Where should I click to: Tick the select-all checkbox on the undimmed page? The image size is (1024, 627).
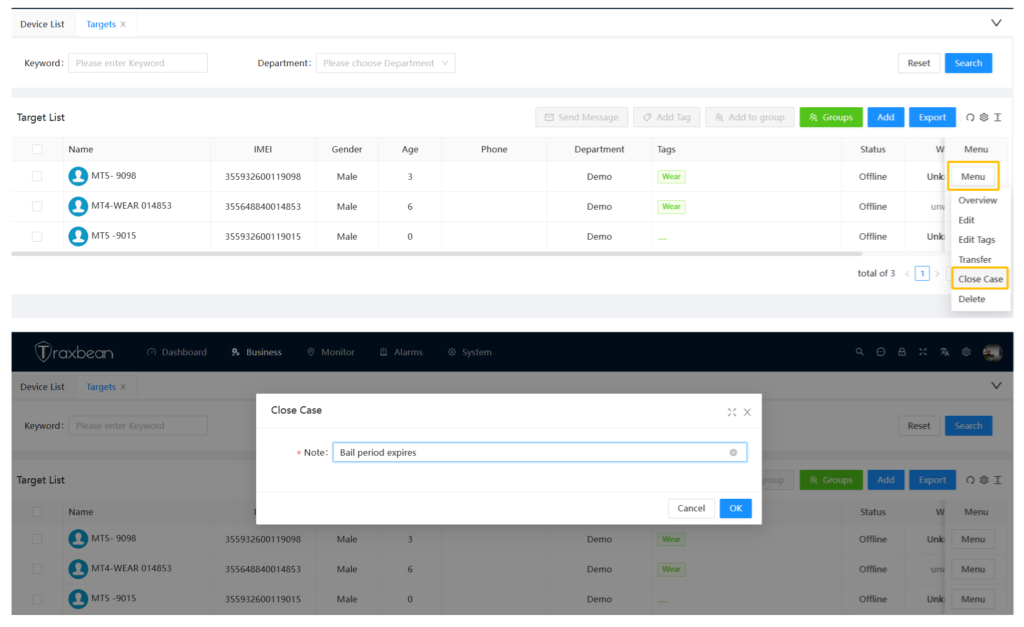[x=37, y=149]
